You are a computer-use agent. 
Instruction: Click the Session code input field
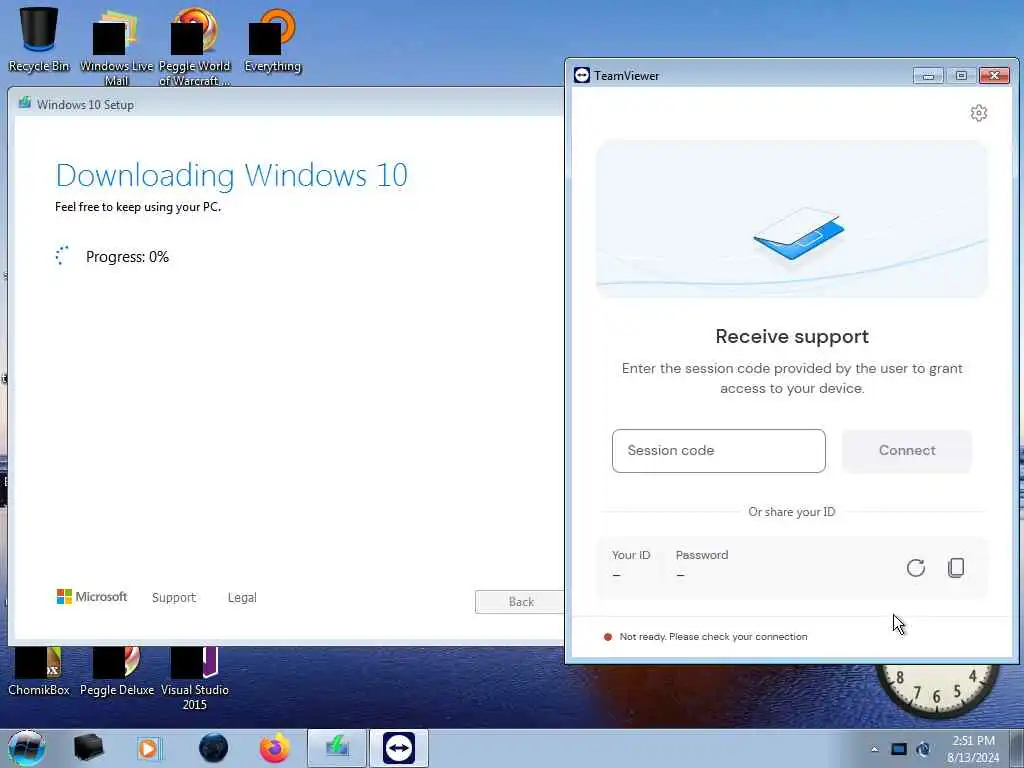pyautogui.click(x=718, y=451)
